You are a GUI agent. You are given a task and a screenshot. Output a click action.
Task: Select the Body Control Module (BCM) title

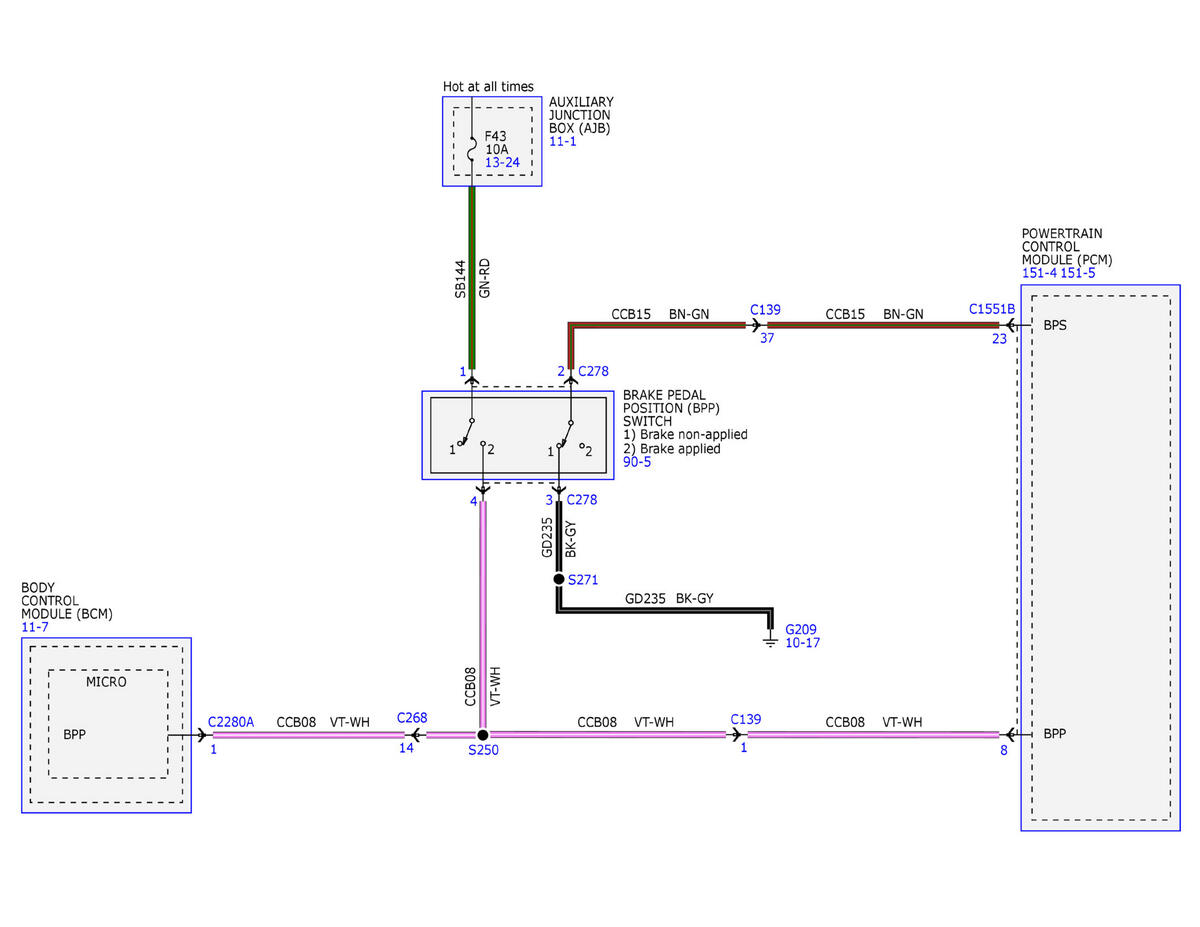click(68, 600)
